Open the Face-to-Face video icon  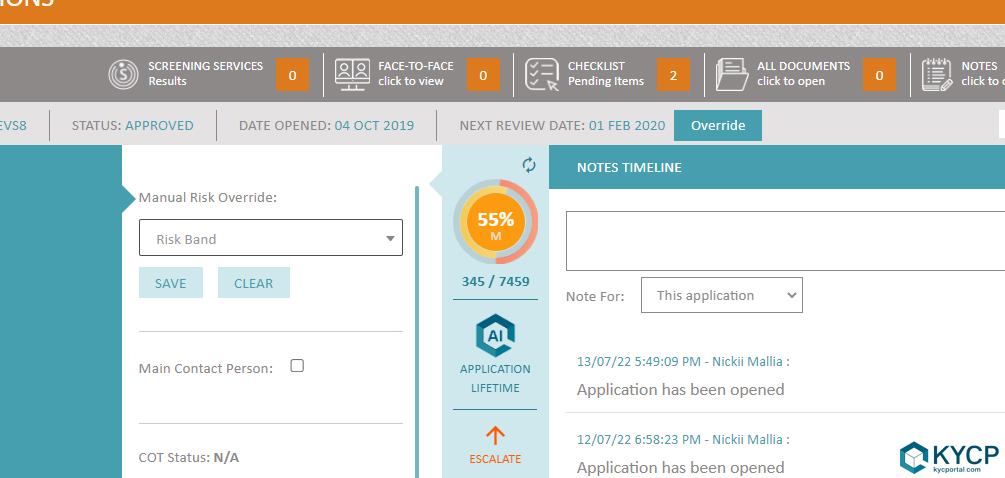(x=352, y=74)
